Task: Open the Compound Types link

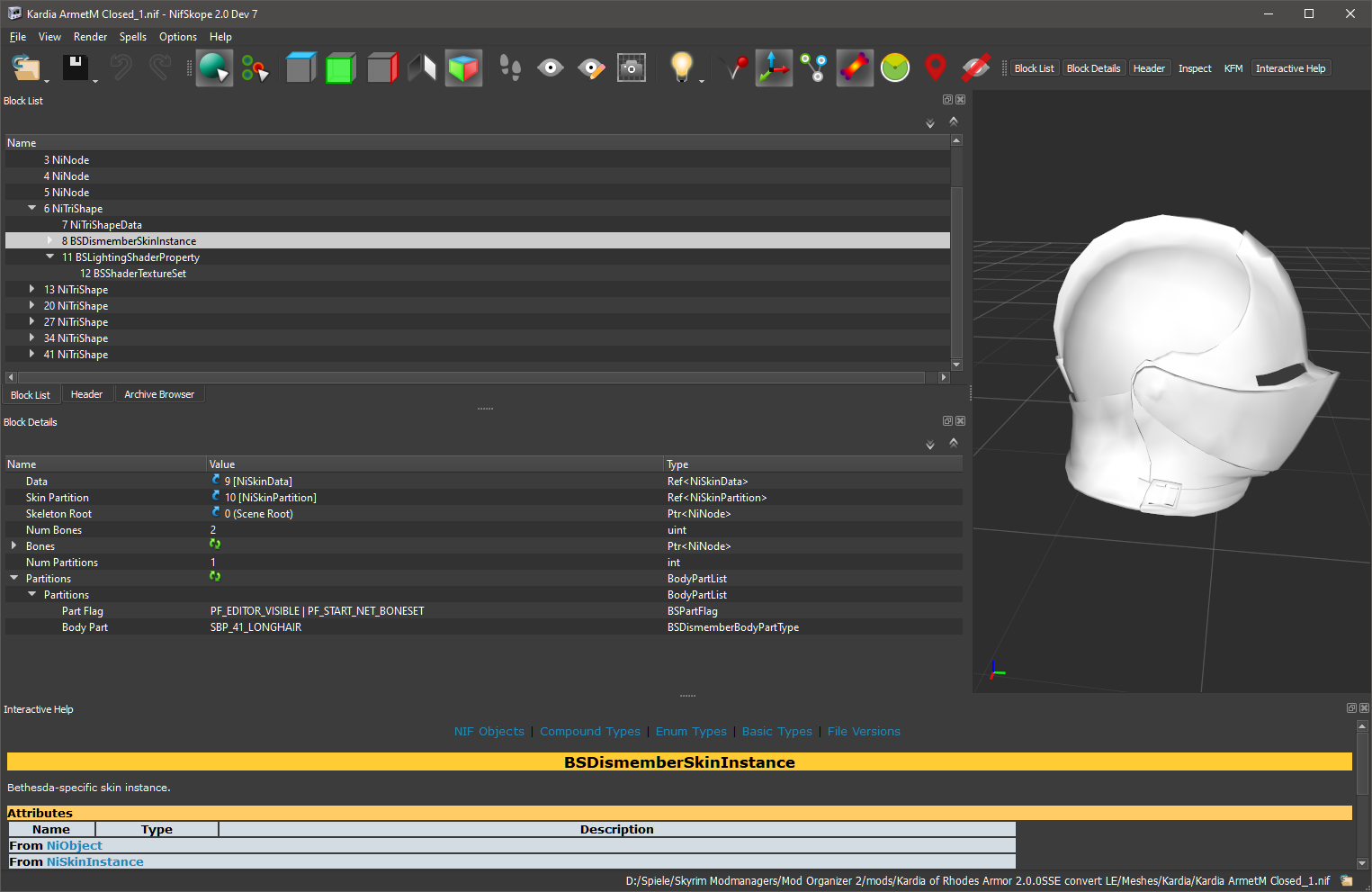Action: (x=590, y=731)
